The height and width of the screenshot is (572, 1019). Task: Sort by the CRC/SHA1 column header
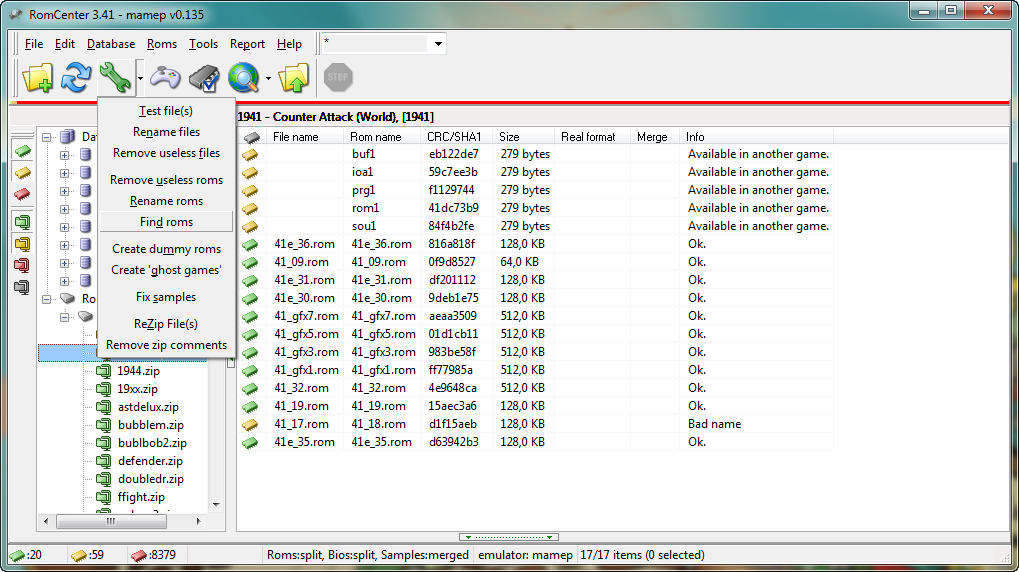(x=455, y=137)
